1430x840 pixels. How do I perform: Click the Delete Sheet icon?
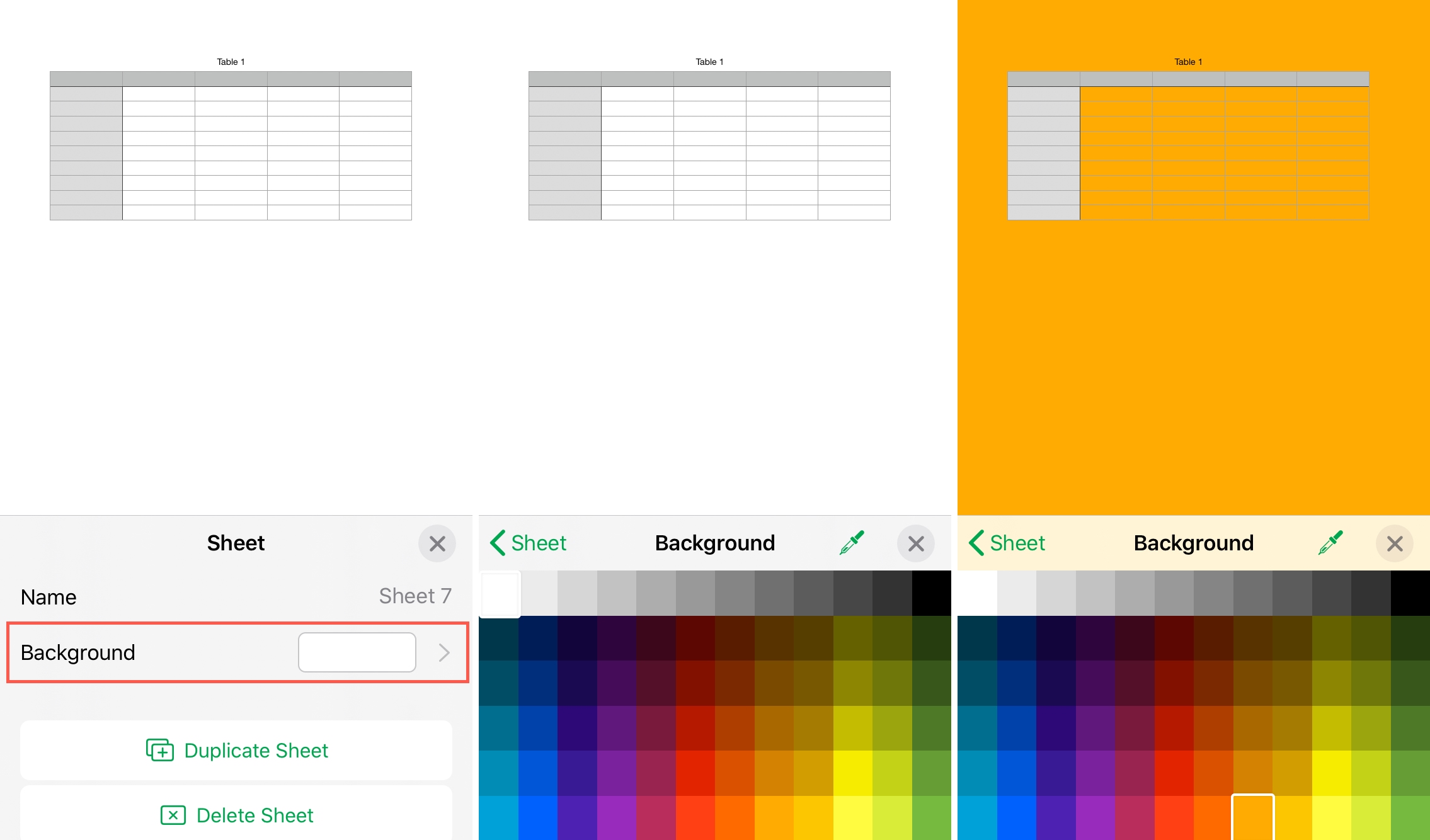point(174,815)
